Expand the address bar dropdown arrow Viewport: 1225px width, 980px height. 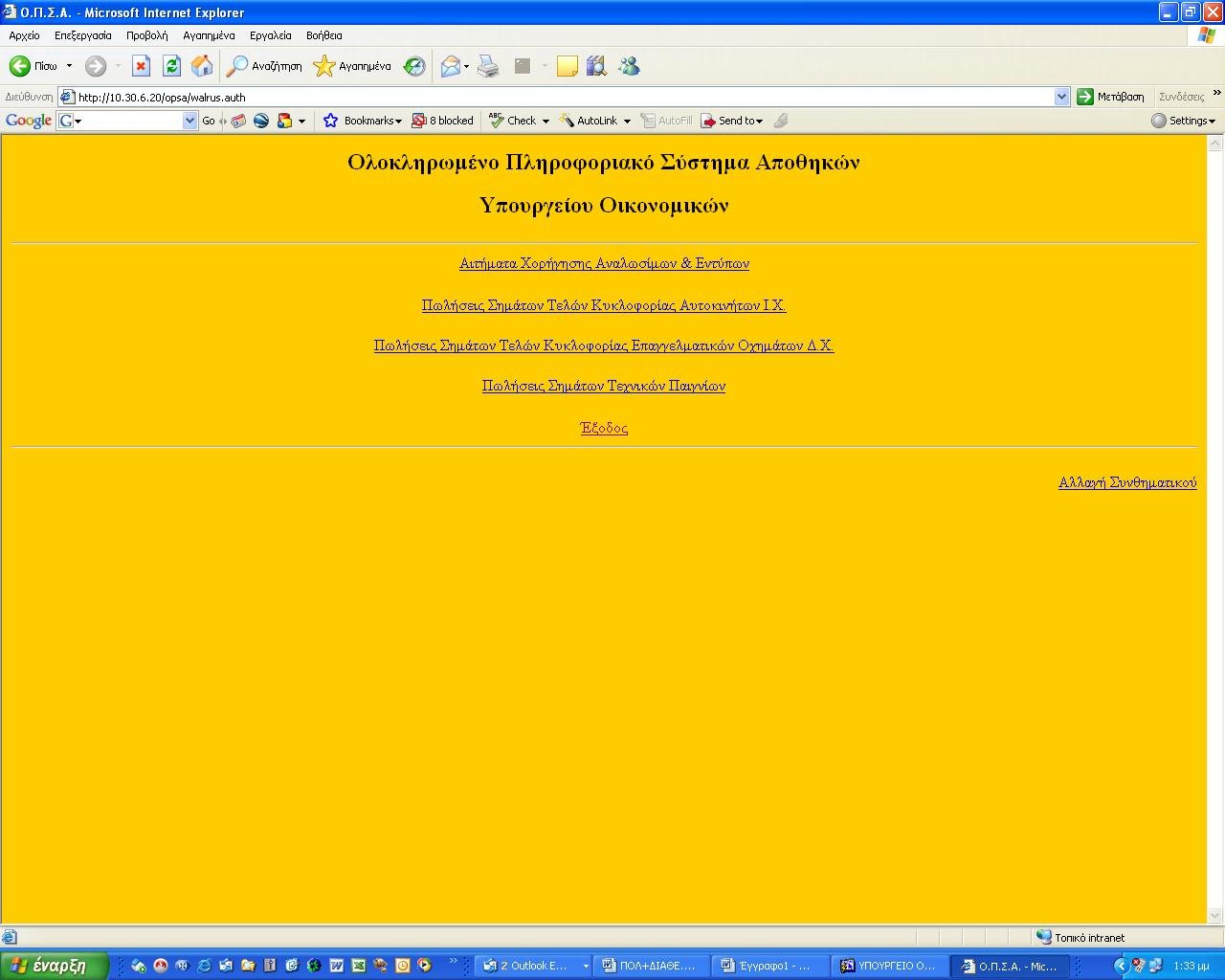[1061, 97]
